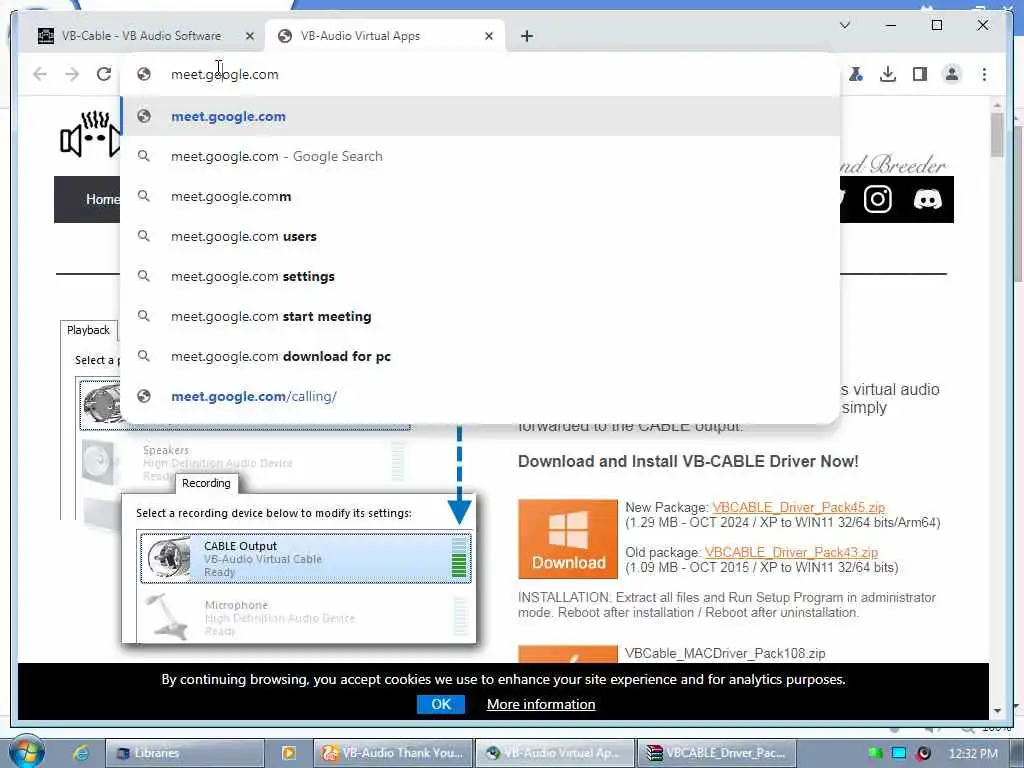1024x768 pixels.
Task: Open the media player taskbar icon
Action: [x=288, y=753]
